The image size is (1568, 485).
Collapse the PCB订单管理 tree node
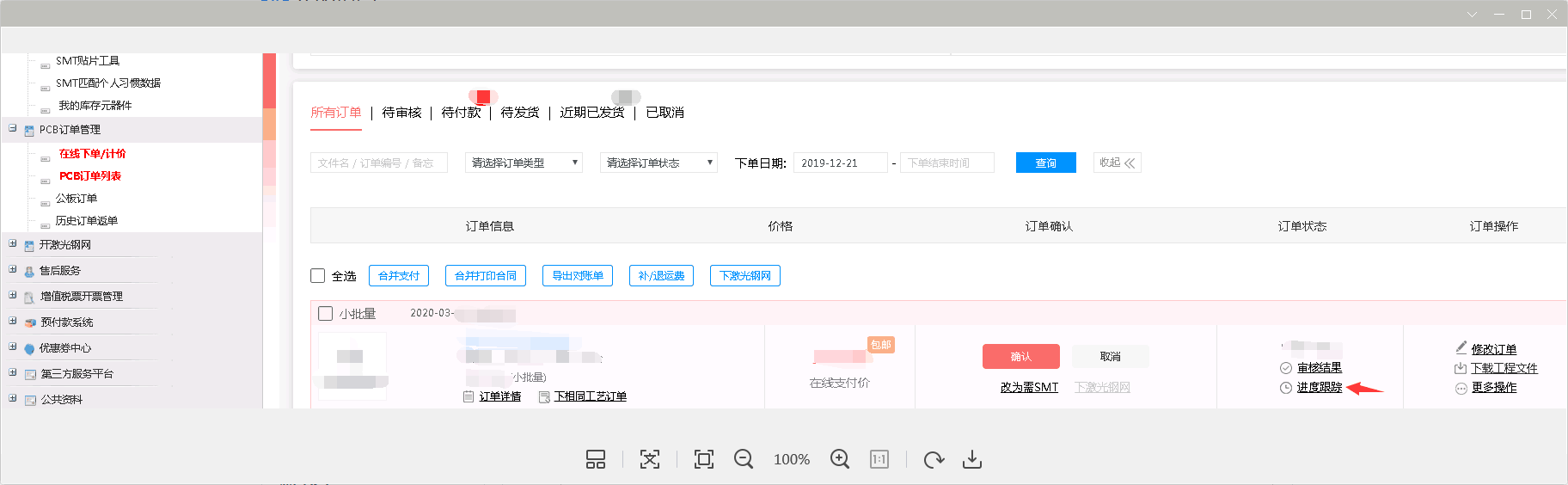coord(13,128)
